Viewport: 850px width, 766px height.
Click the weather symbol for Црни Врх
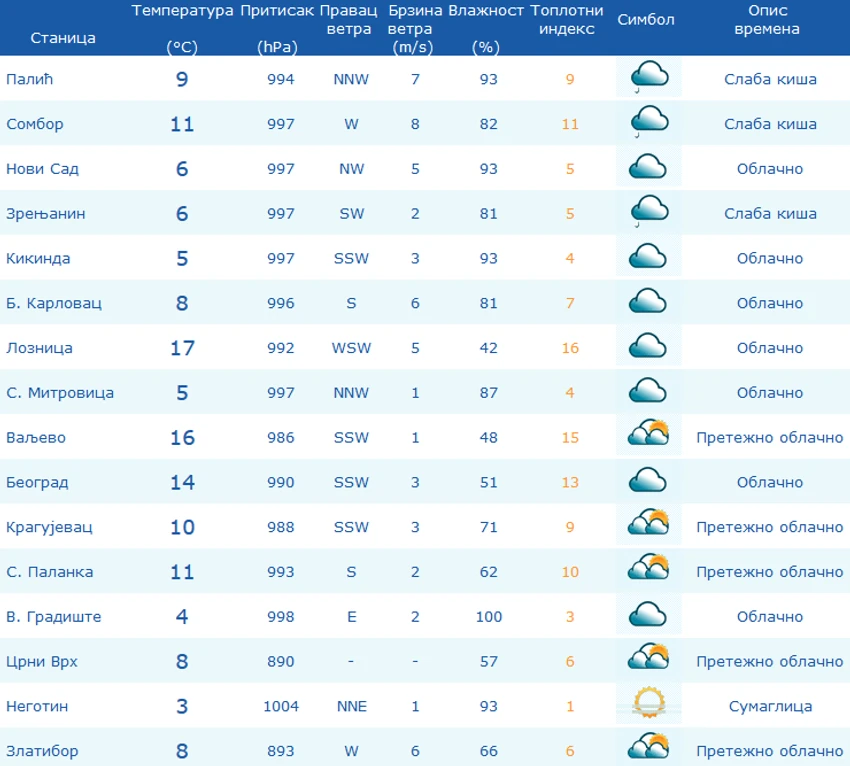point(648,656)
